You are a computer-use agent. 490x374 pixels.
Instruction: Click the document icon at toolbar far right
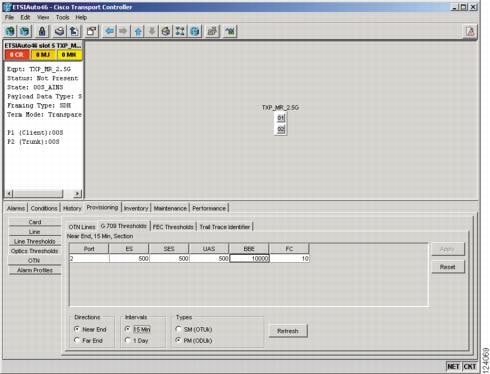[470, 32]
